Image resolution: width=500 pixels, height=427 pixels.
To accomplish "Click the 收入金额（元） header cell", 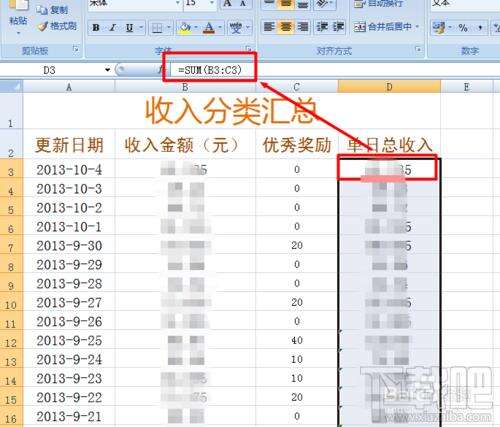I will pos(185,145).
